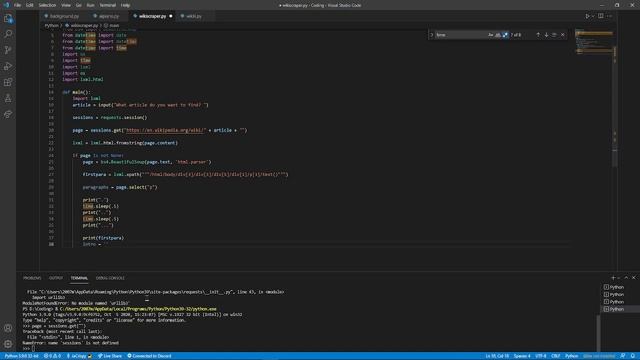640x360 pixels.
Task: Open the Testing flask view
Action: pyautogui.click(x=8, y=98)
